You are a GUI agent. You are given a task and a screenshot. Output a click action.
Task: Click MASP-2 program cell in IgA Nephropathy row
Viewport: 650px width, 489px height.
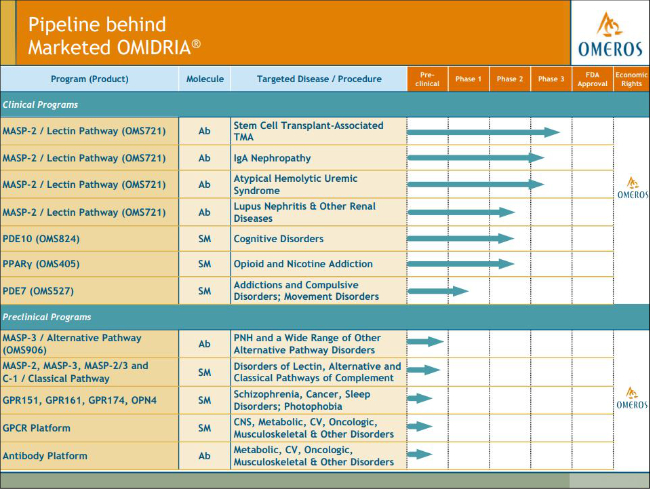coord(90,158)
